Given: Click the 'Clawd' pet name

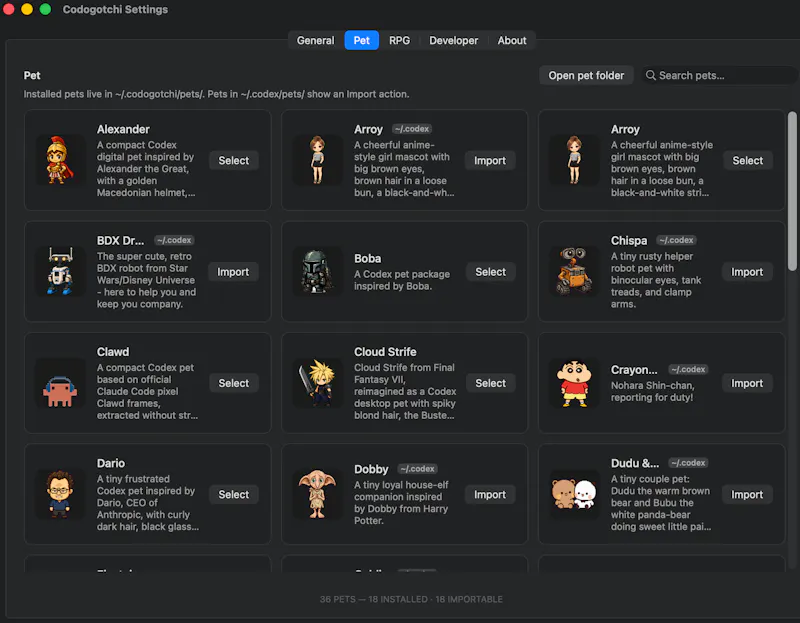Looking at the screenshot, I should click(x=113, y=352).
